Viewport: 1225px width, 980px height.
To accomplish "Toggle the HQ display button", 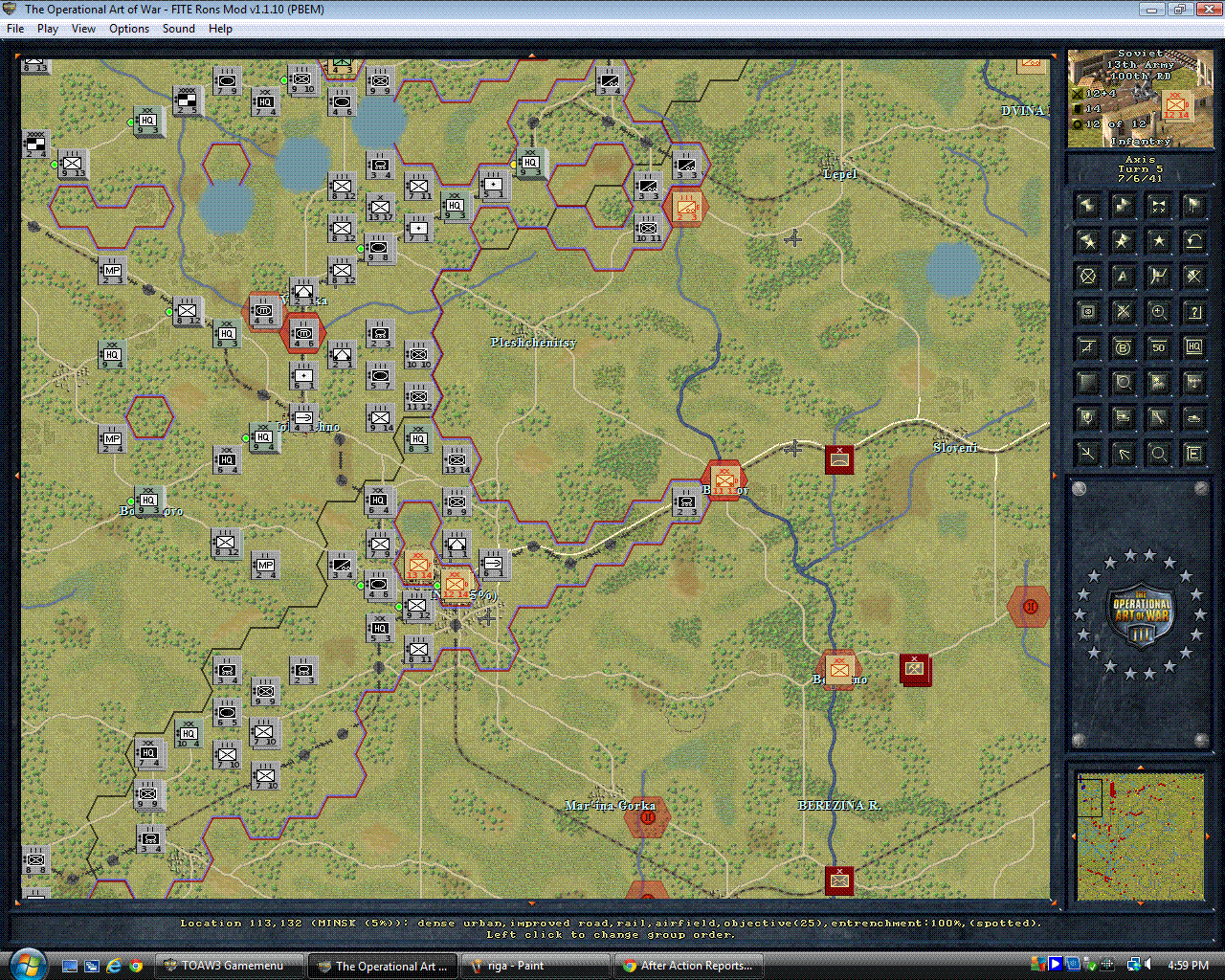I will pos(1193,347).
